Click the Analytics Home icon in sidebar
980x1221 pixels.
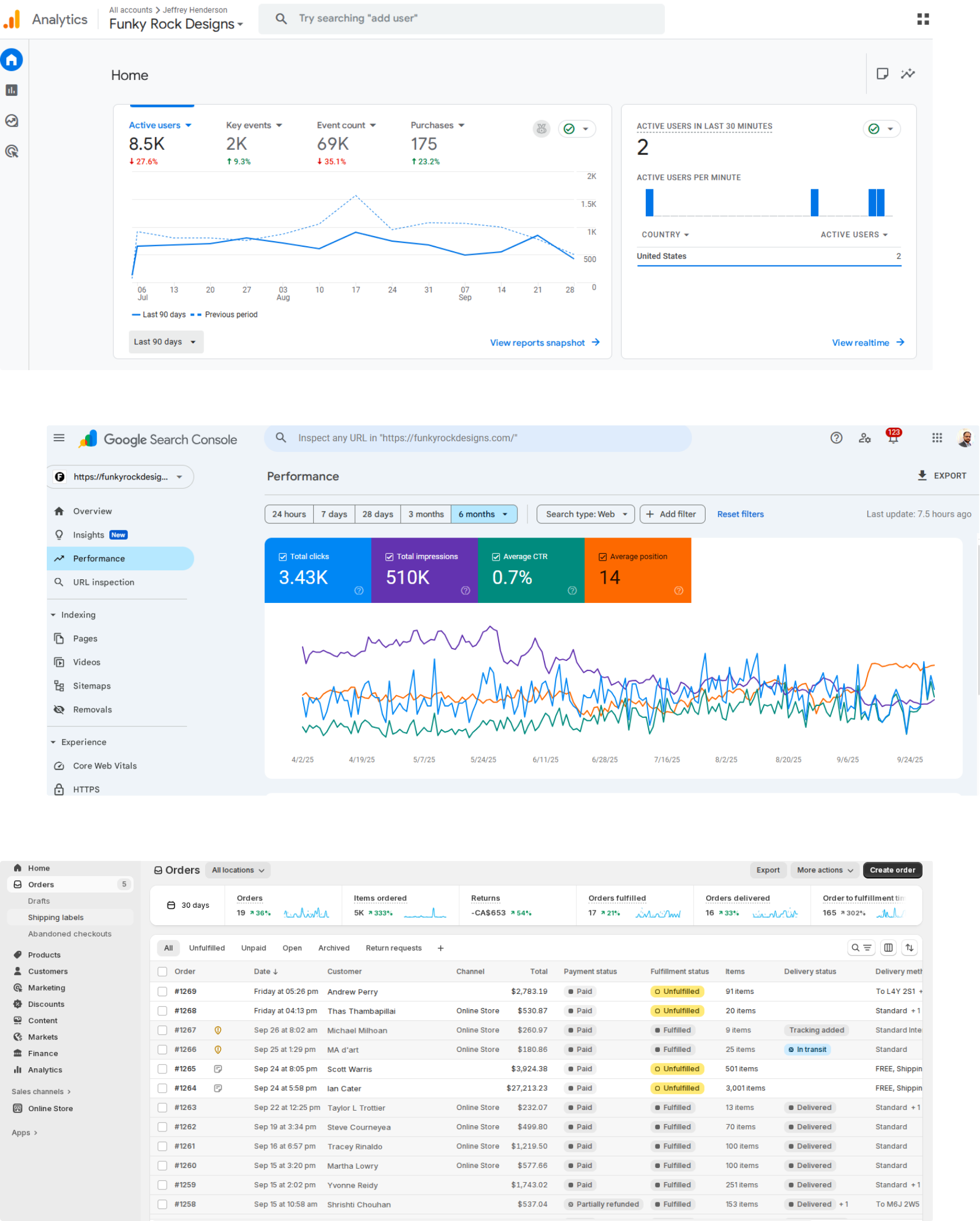point(12,60)
